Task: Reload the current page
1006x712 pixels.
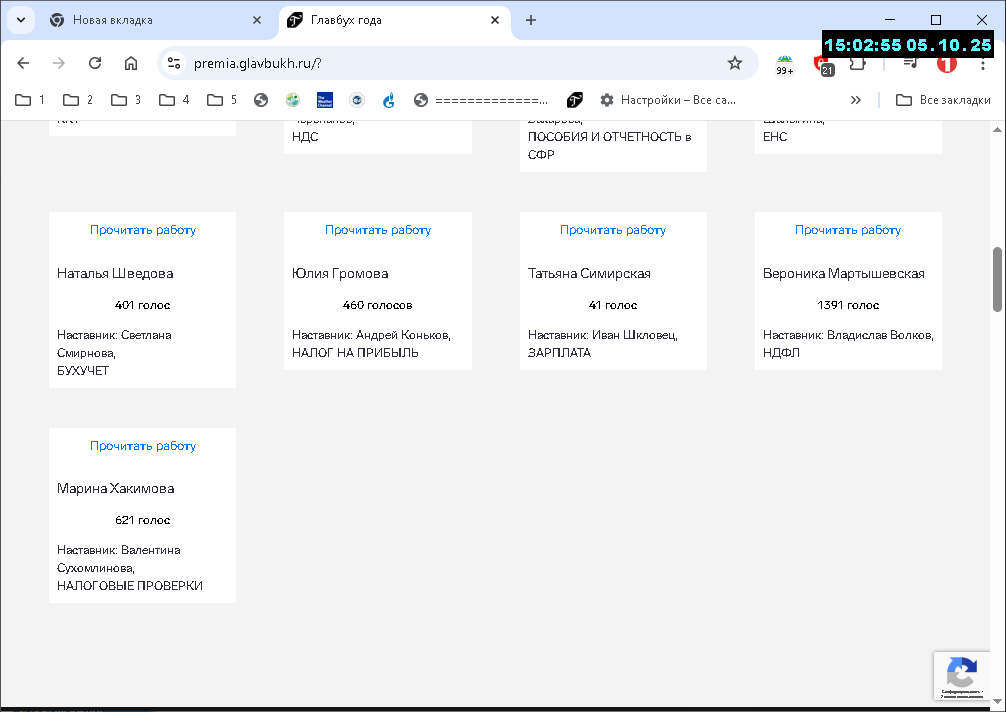Action: (x=95, y=63)
